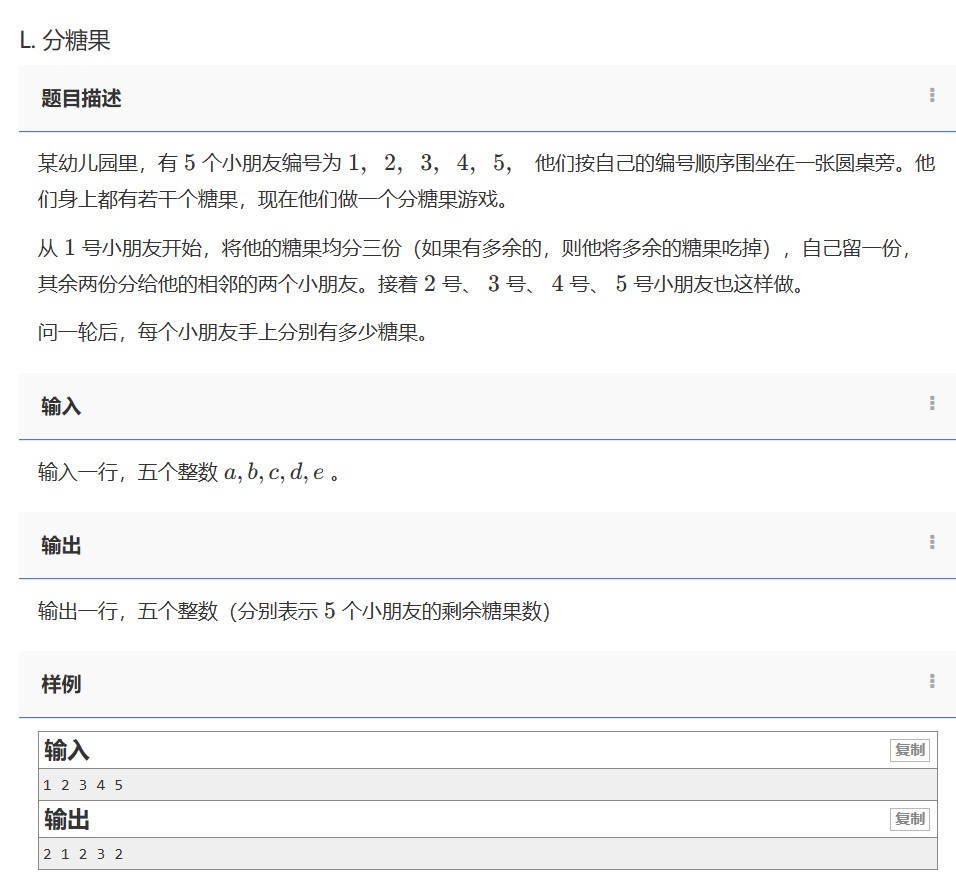The image size is (956, 888).
Task: Click the 题目描述 section header
Action: tap(81, 99)
